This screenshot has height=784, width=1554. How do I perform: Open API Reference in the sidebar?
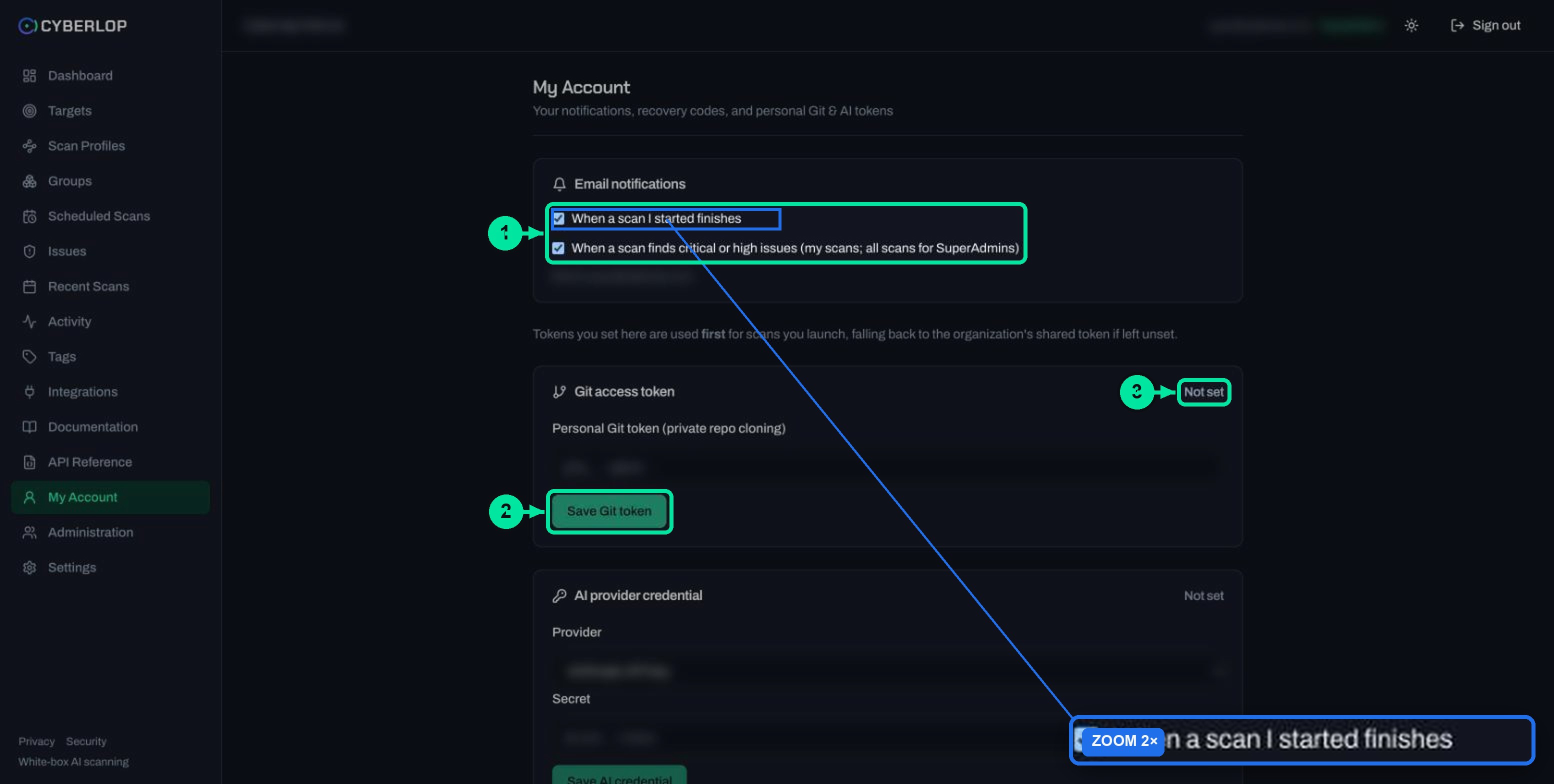110,462
